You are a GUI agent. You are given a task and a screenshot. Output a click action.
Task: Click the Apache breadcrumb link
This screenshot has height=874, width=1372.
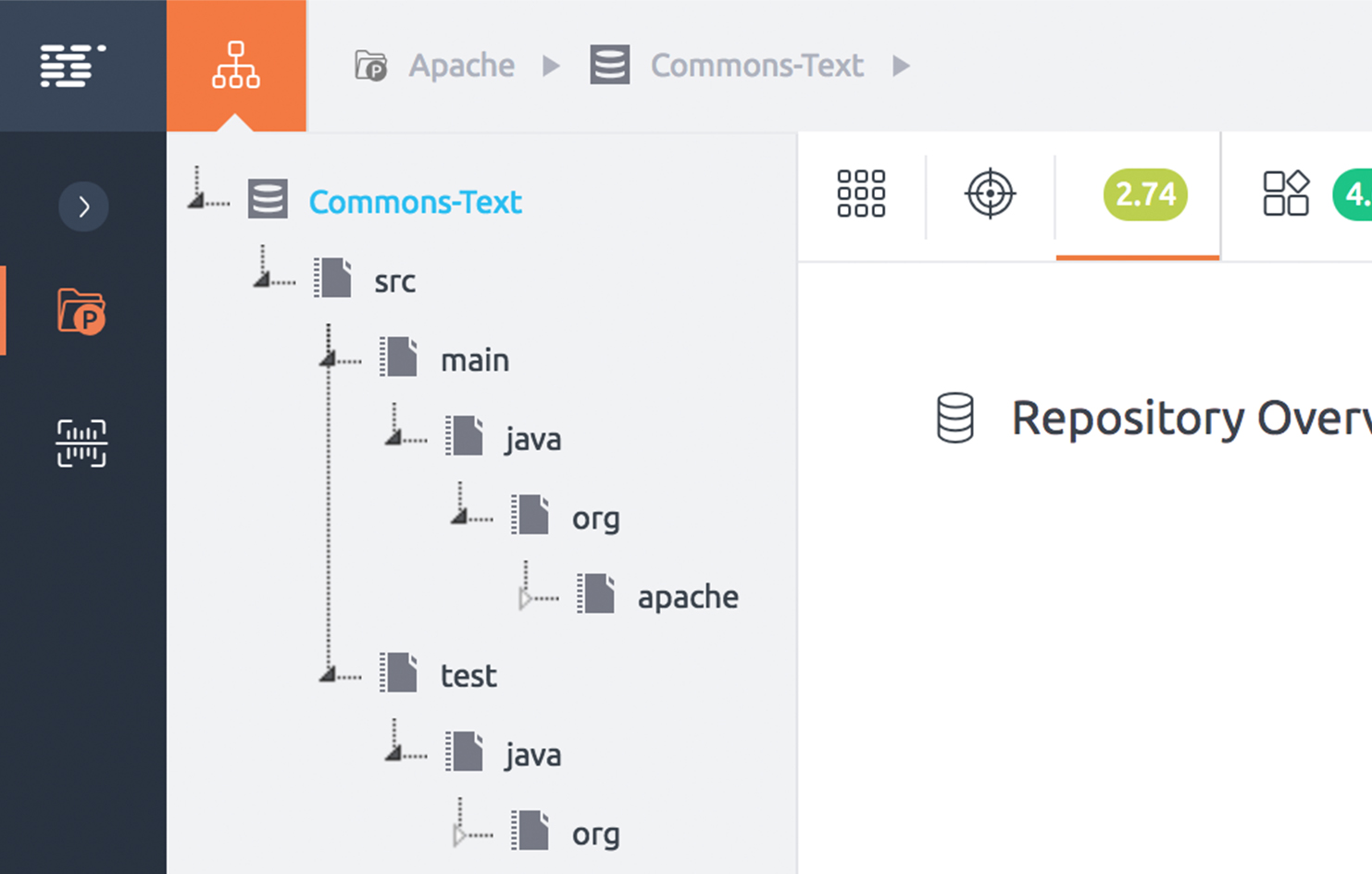click(461, 66)
